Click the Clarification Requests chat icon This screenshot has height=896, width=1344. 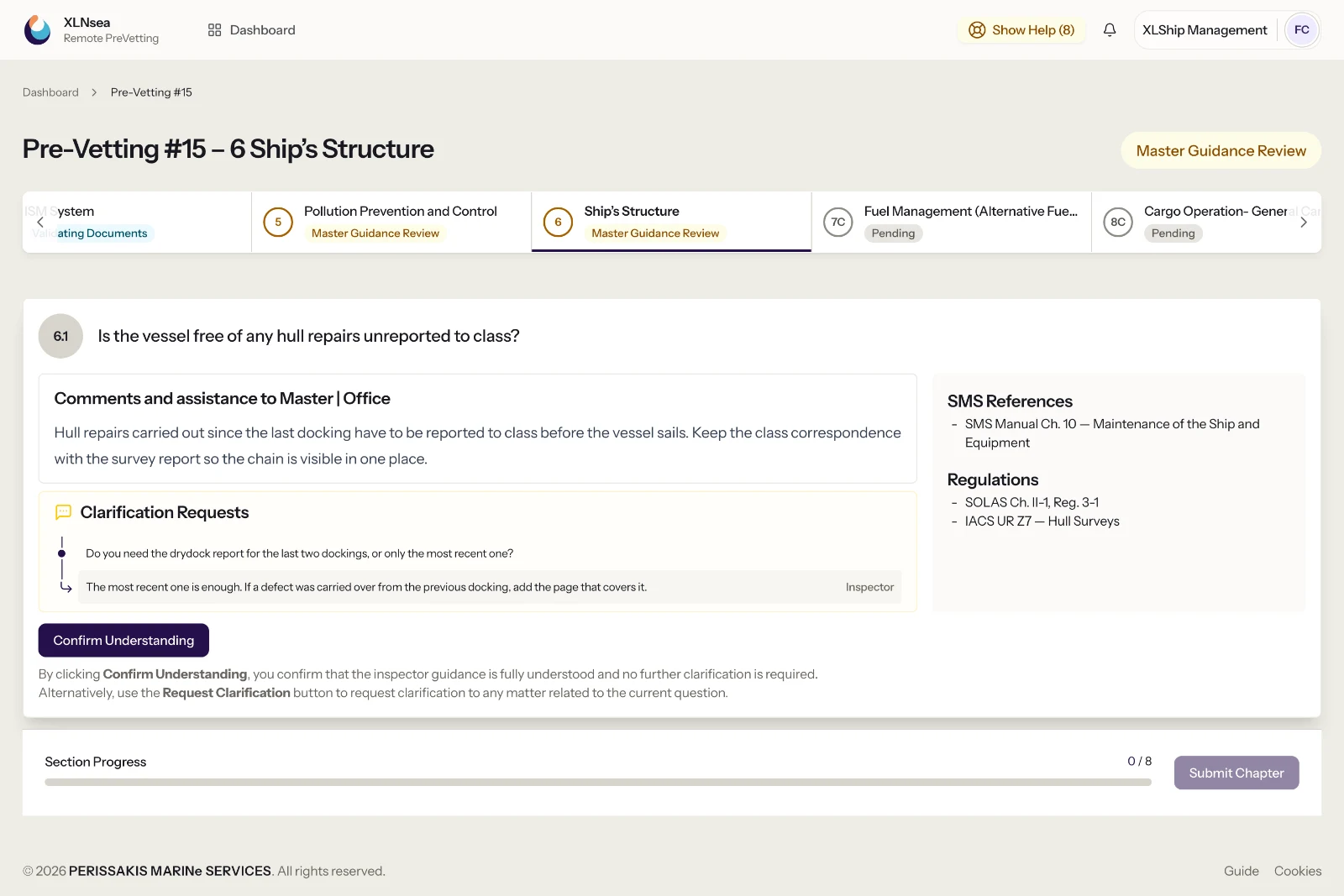[63, 512]
